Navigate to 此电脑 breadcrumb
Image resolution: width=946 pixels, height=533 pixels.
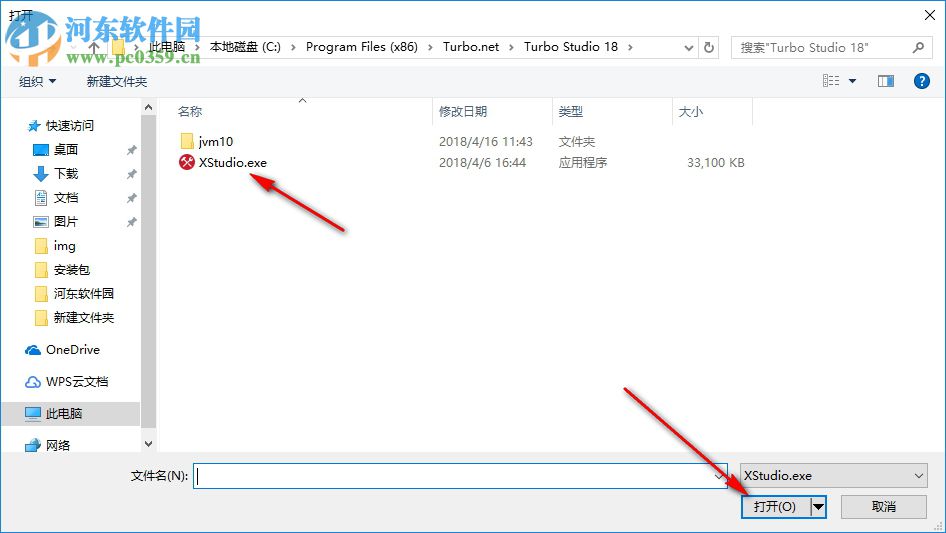(167, 46)
